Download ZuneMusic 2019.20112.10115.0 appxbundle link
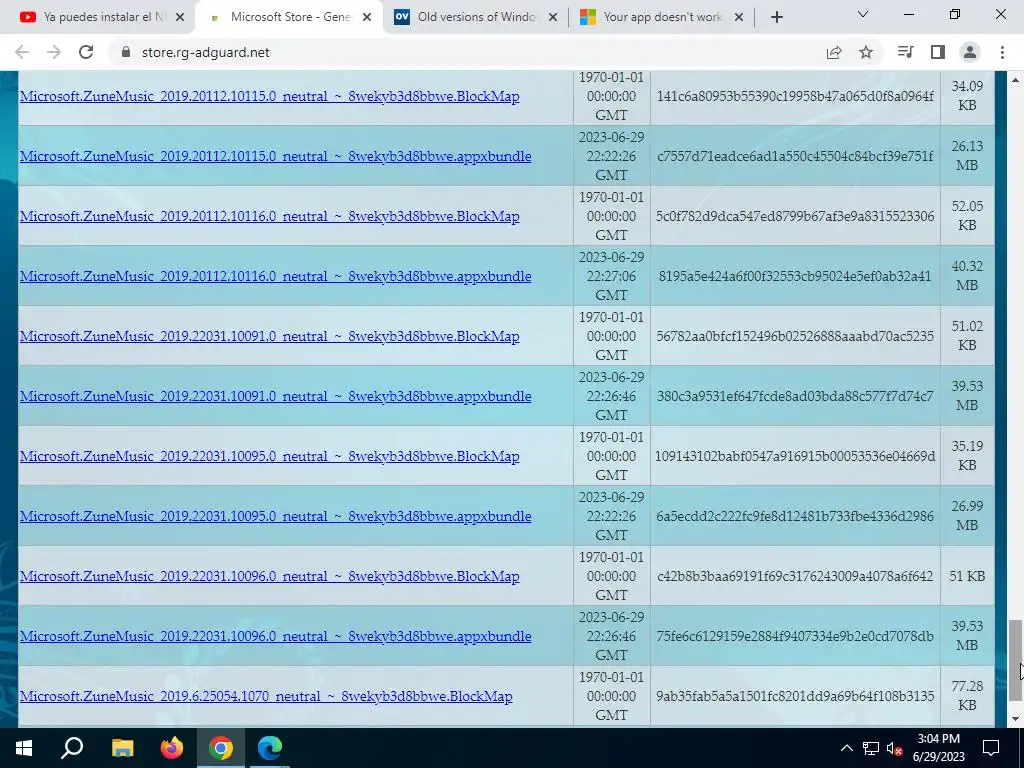This screenshot has height=768, width=1024. pos(276,157)
